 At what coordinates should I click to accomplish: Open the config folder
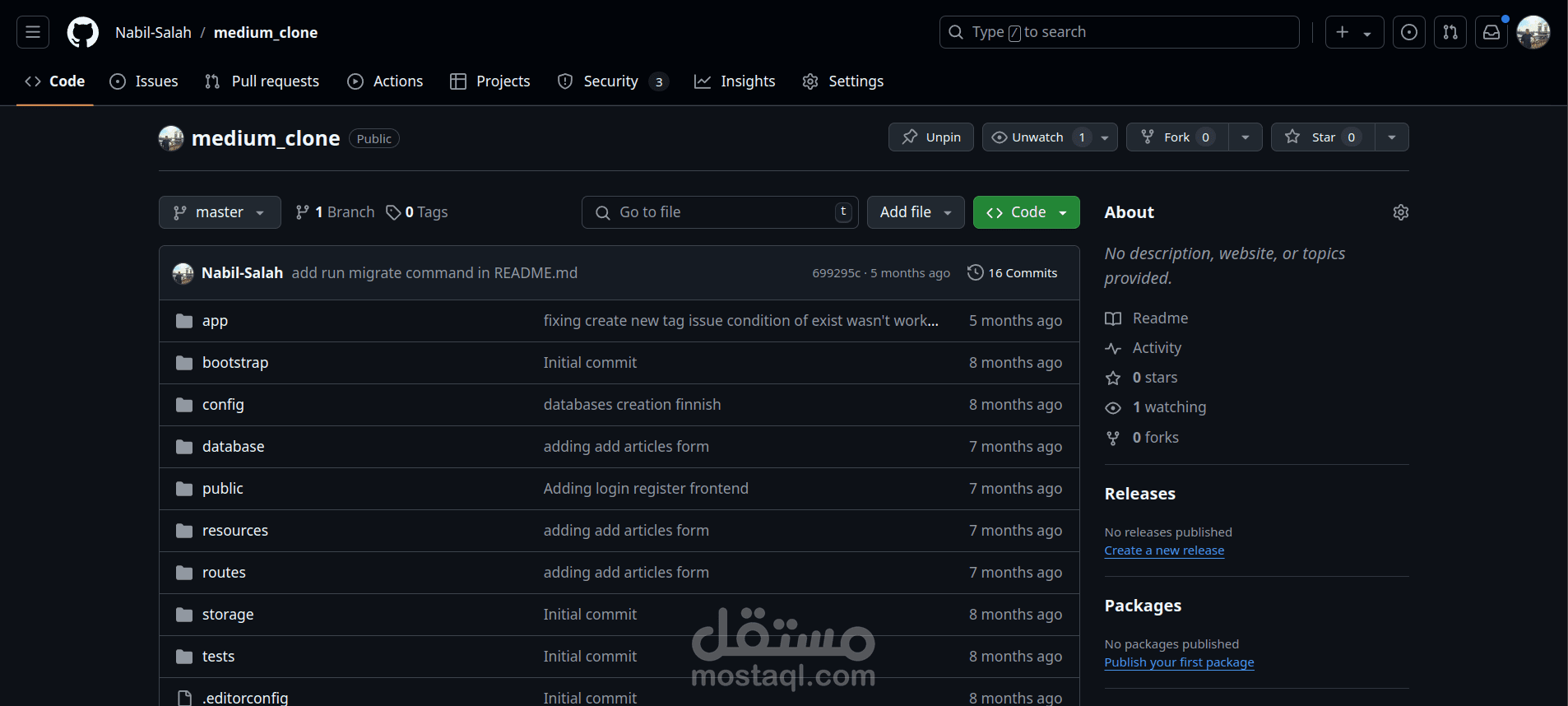coord(223,405)
